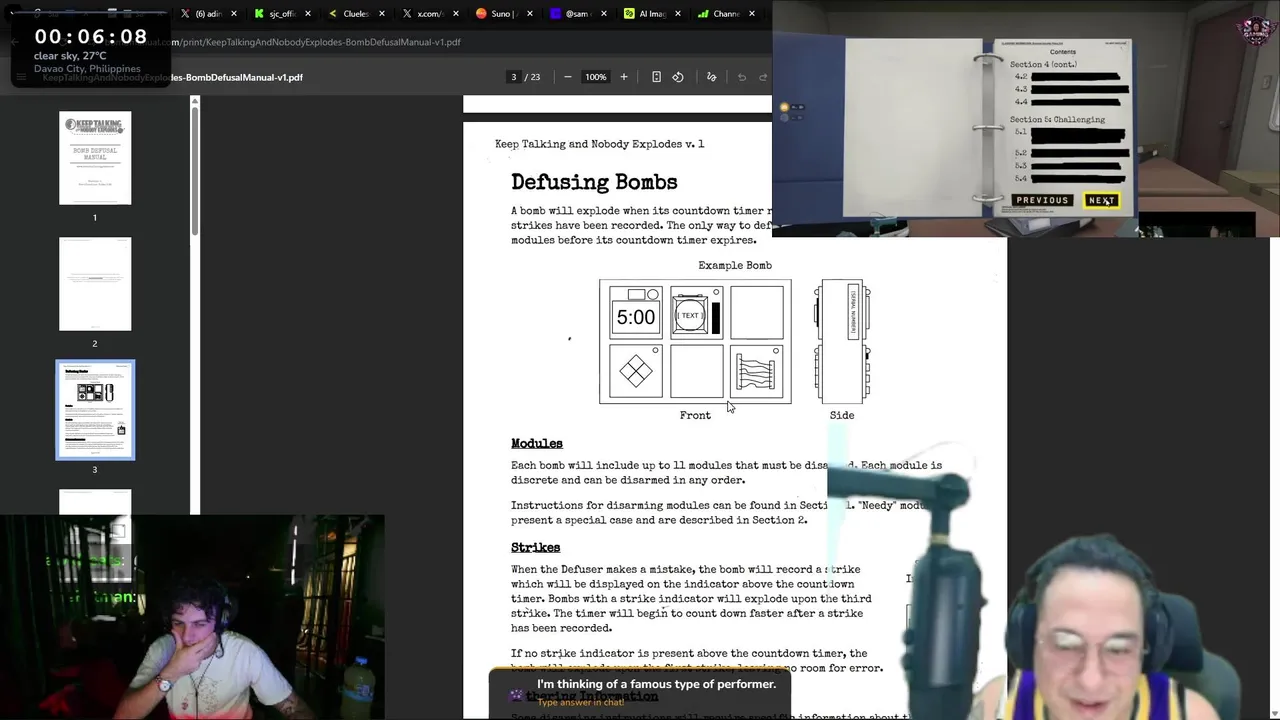
Task: Open page 1 thumbnail in sidebar
Action: click(x=95, y=158)
